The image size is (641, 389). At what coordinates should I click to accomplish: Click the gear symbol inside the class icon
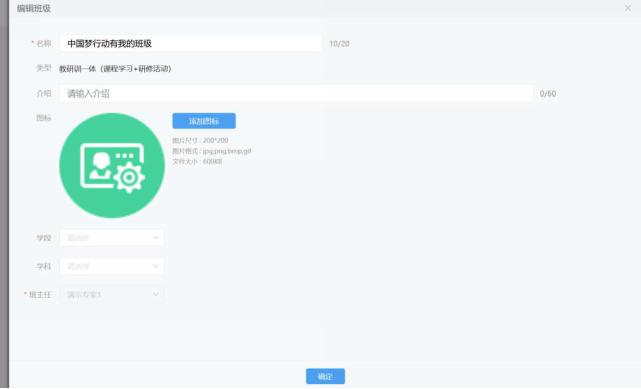[x=129, y=177]
